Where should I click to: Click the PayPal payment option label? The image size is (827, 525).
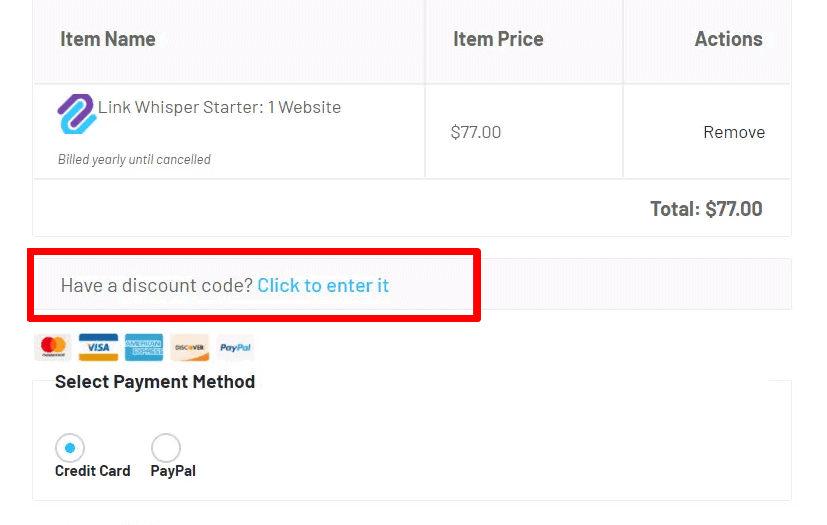173,471
